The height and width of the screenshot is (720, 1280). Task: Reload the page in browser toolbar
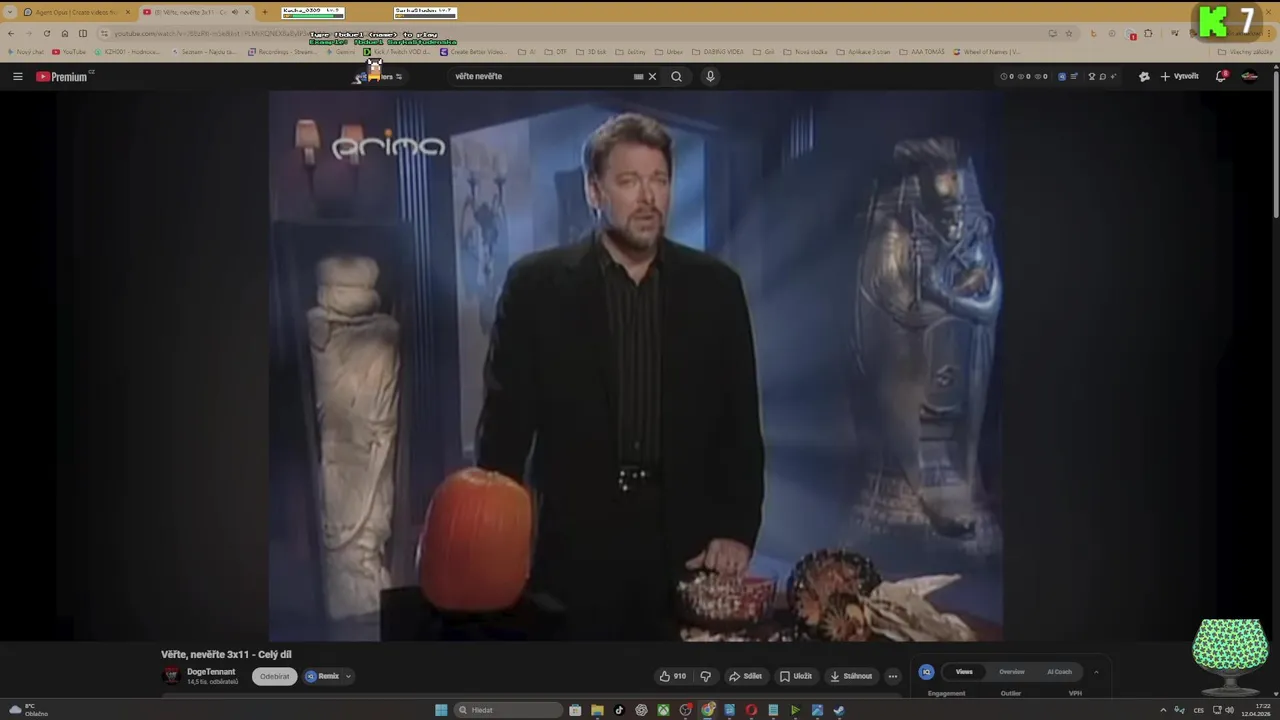(x=46, y=33)
